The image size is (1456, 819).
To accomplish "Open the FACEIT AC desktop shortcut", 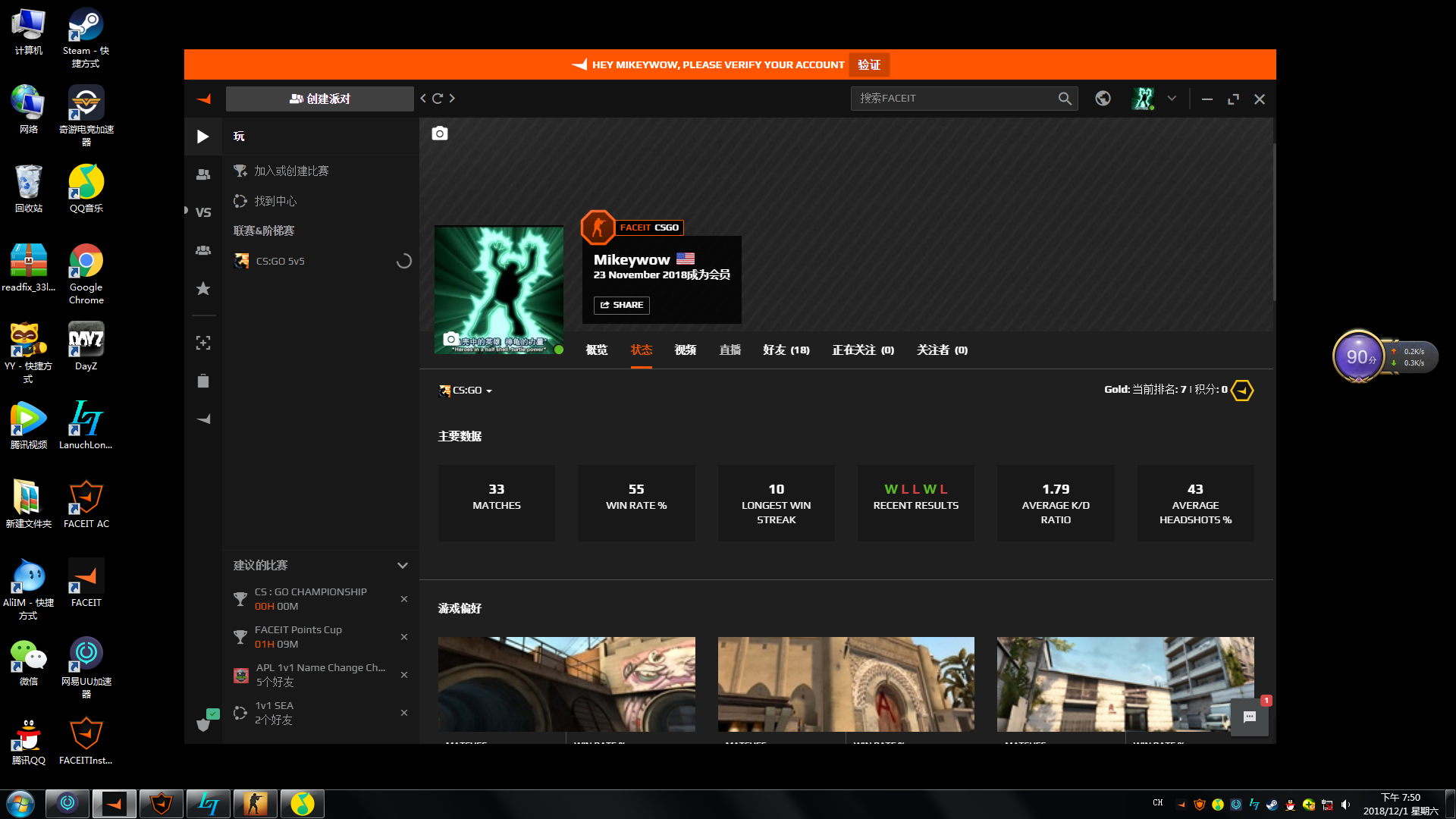I will (86, 504).
